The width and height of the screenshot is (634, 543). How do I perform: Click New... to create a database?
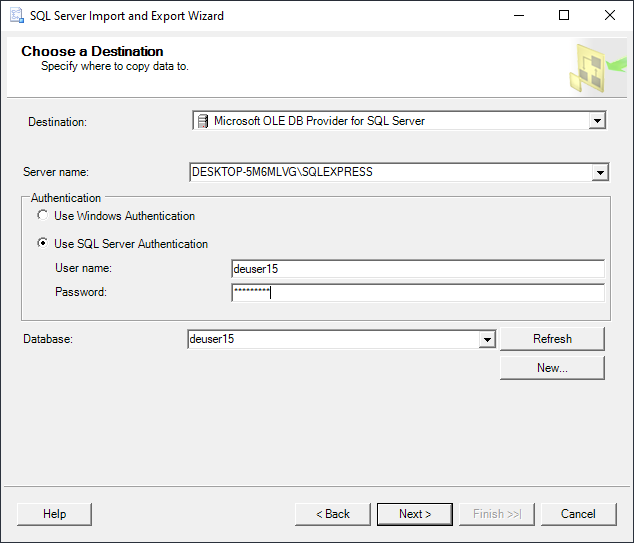(x=552, y=368)
